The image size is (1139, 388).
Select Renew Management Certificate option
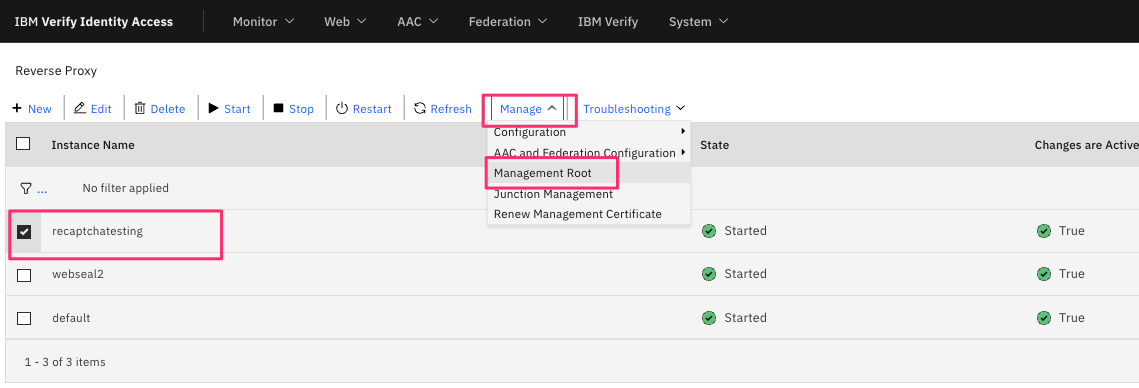click(x=577, y=214)
